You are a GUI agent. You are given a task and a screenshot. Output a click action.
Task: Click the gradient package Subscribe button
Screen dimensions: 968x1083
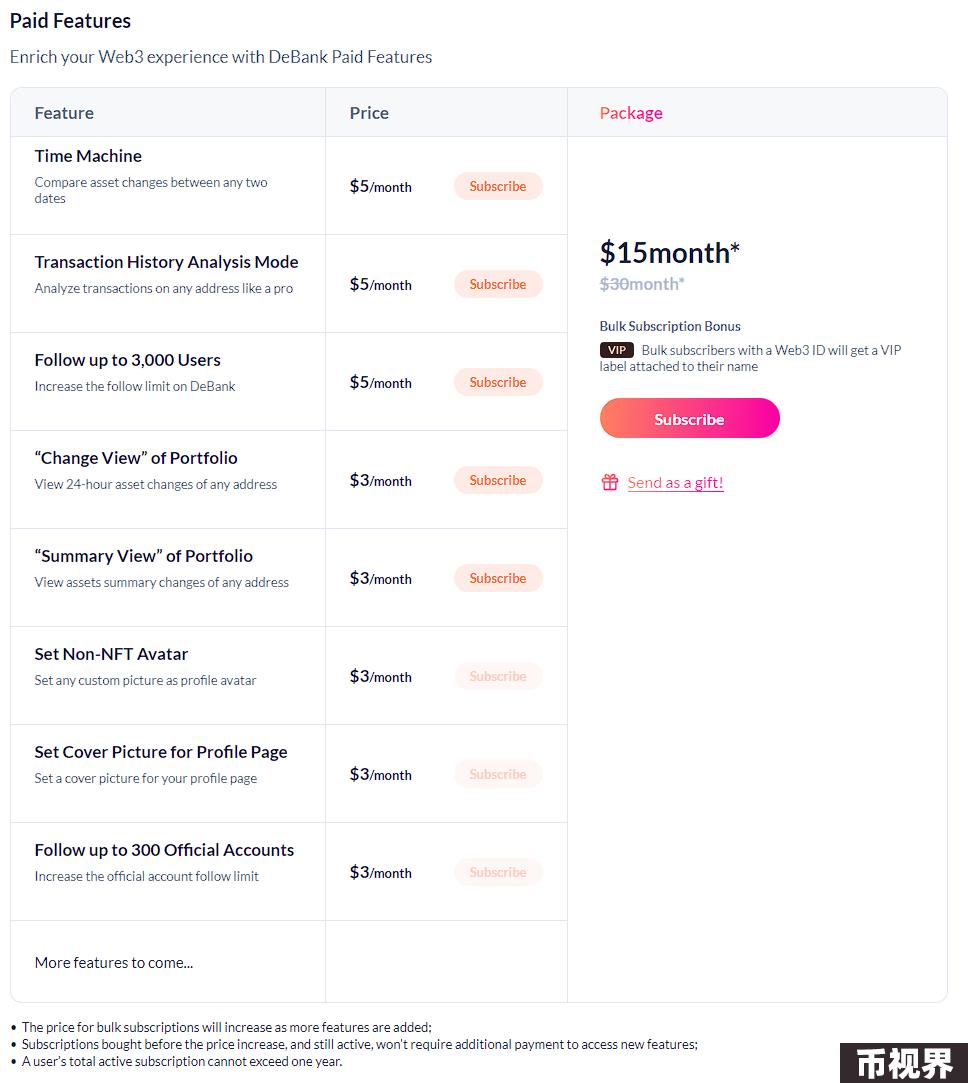click(x=690, y=418)
